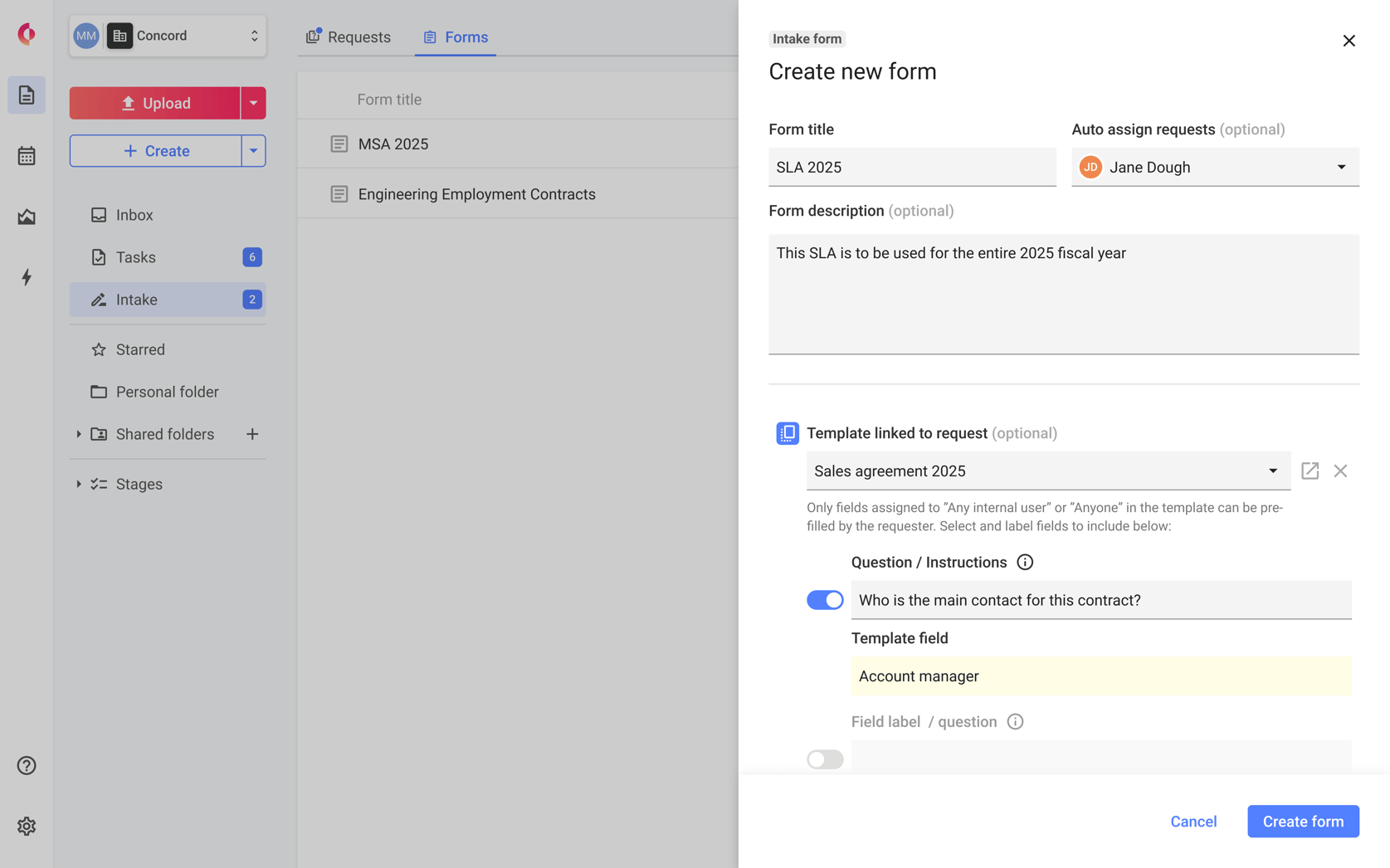Image resolution: width=1390 pixels, height=868 pixels.
Task: Open the Help question mark icon
Action: pos(26,765)
